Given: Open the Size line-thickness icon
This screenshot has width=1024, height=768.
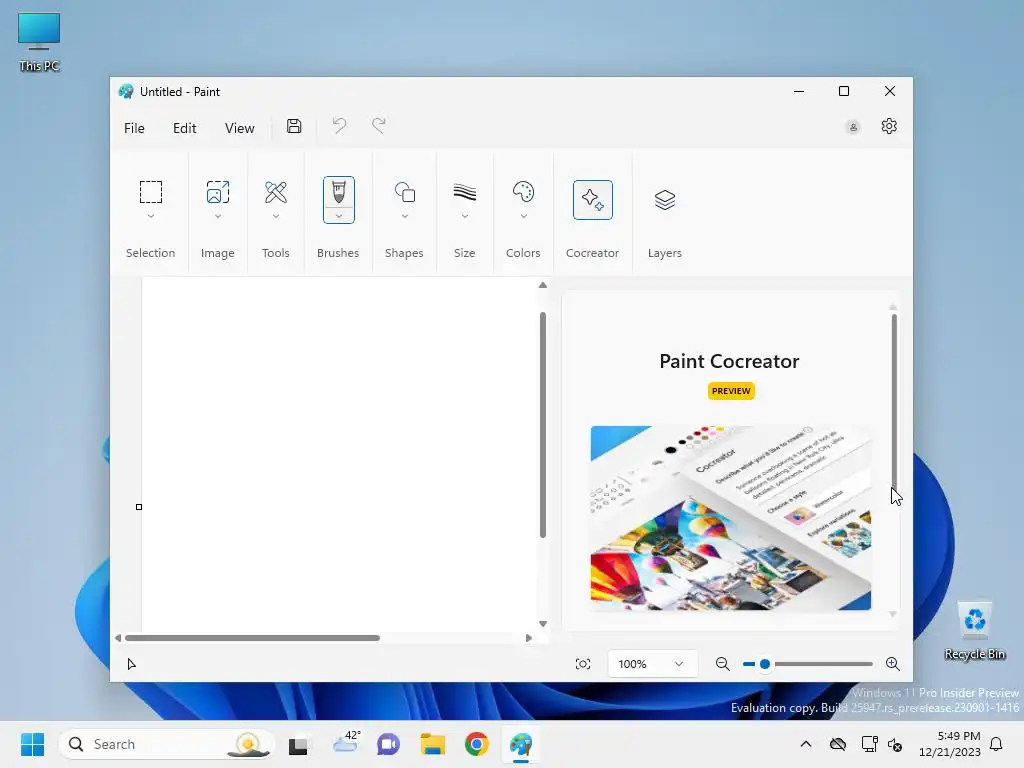Looking at the screenshot, I should click(x=464, y=192).
